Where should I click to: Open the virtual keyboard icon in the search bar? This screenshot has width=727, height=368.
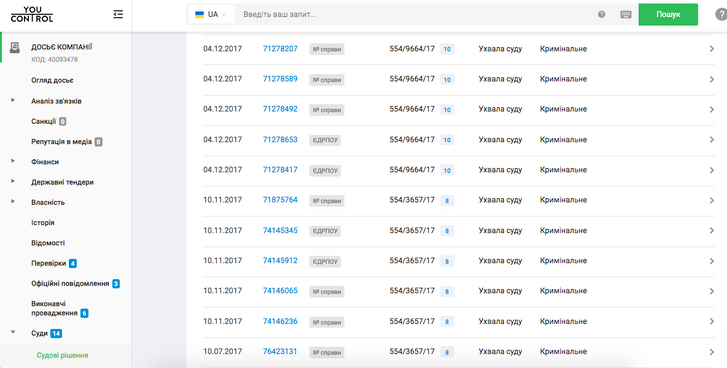(625, 14)
